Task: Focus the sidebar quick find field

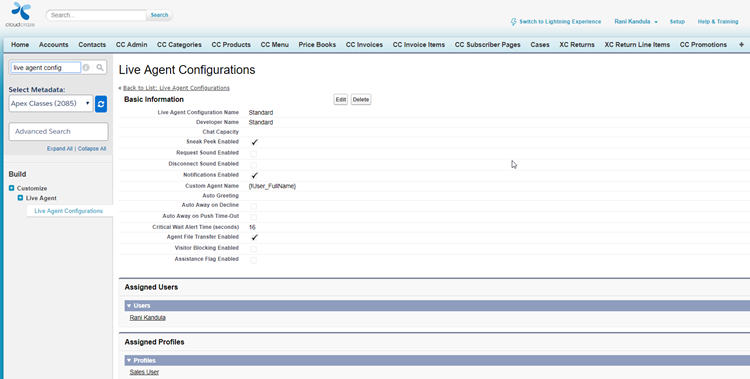Action: click(x=46, y=67)
